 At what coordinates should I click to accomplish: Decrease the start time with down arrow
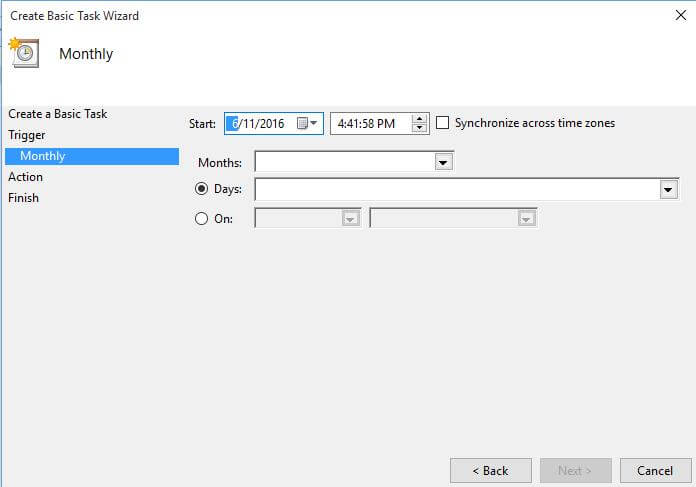pos(419,128)
